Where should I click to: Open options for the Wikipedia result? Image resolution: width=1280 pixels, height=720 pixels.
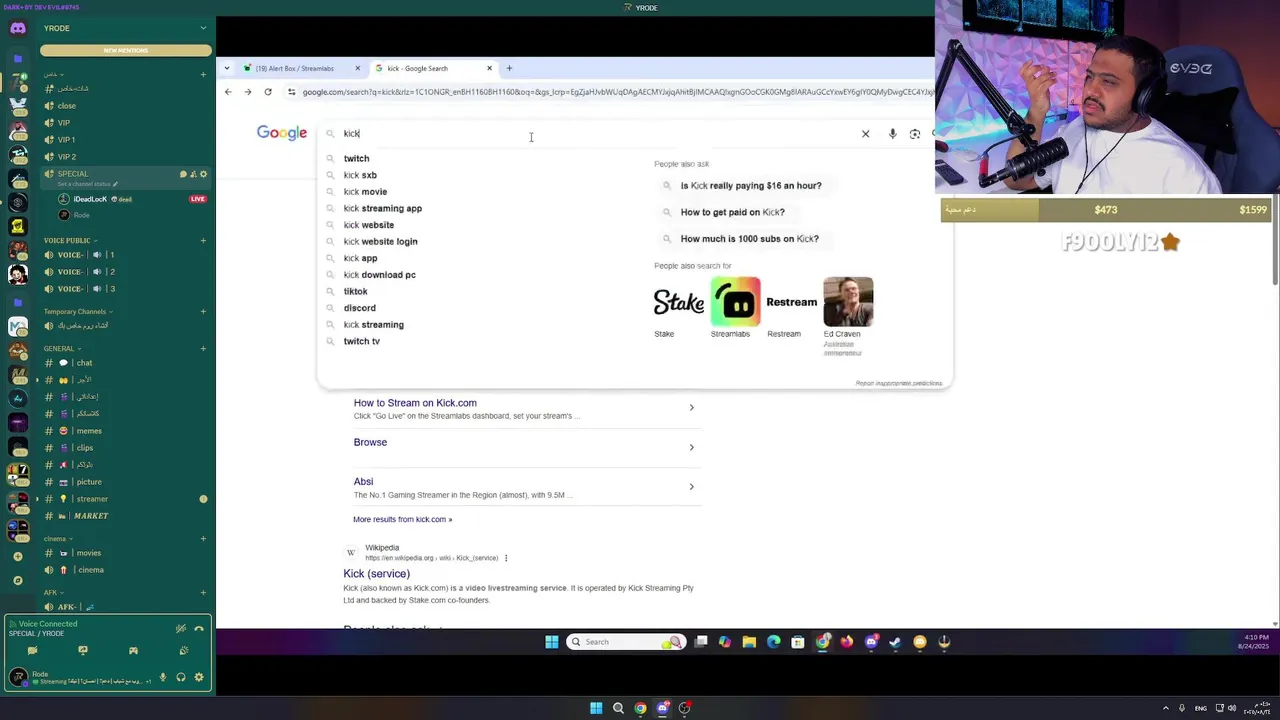[506, 558]
